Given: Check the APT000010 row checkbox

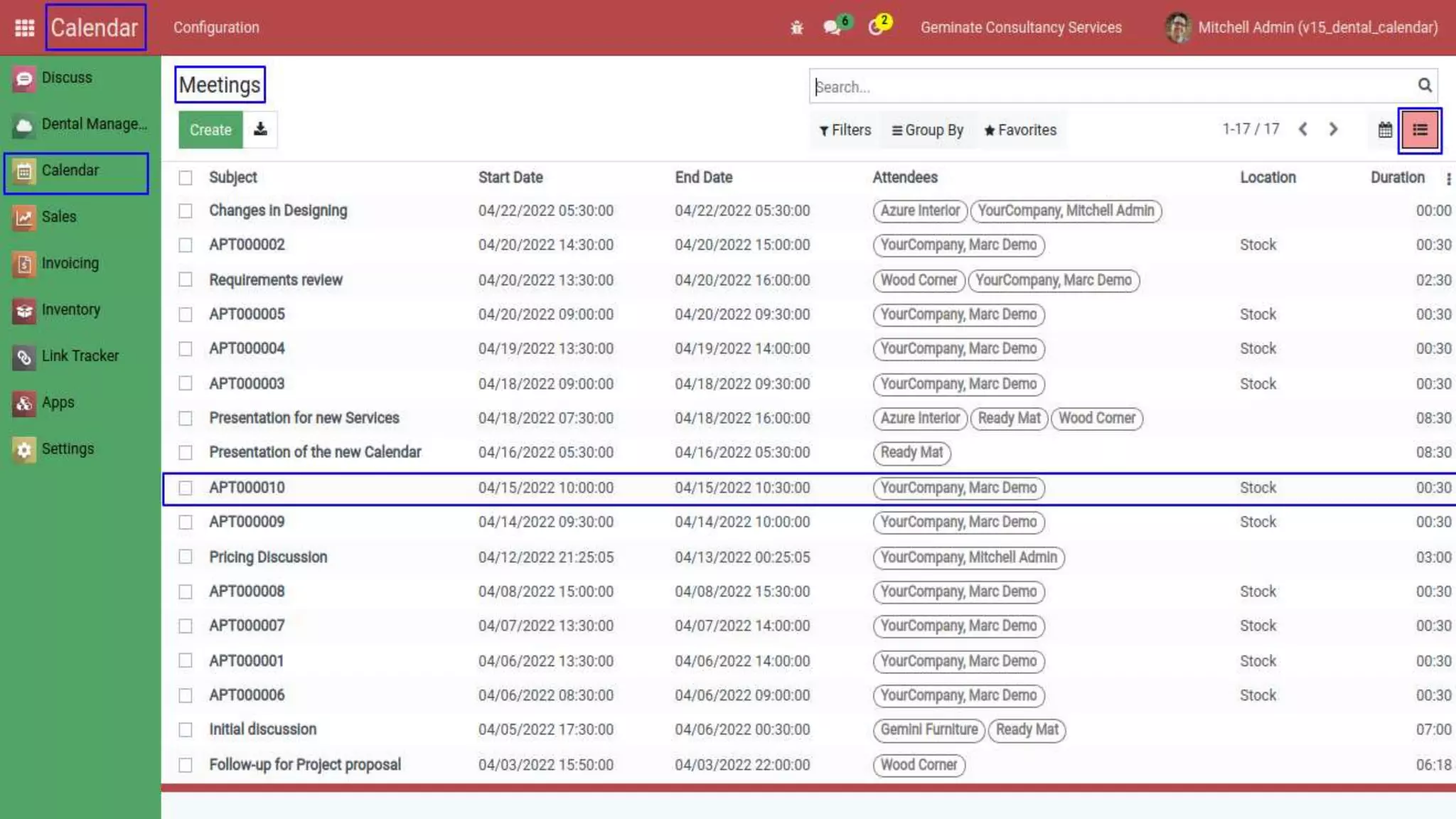Looking at the screenshot, I should 186,488.
